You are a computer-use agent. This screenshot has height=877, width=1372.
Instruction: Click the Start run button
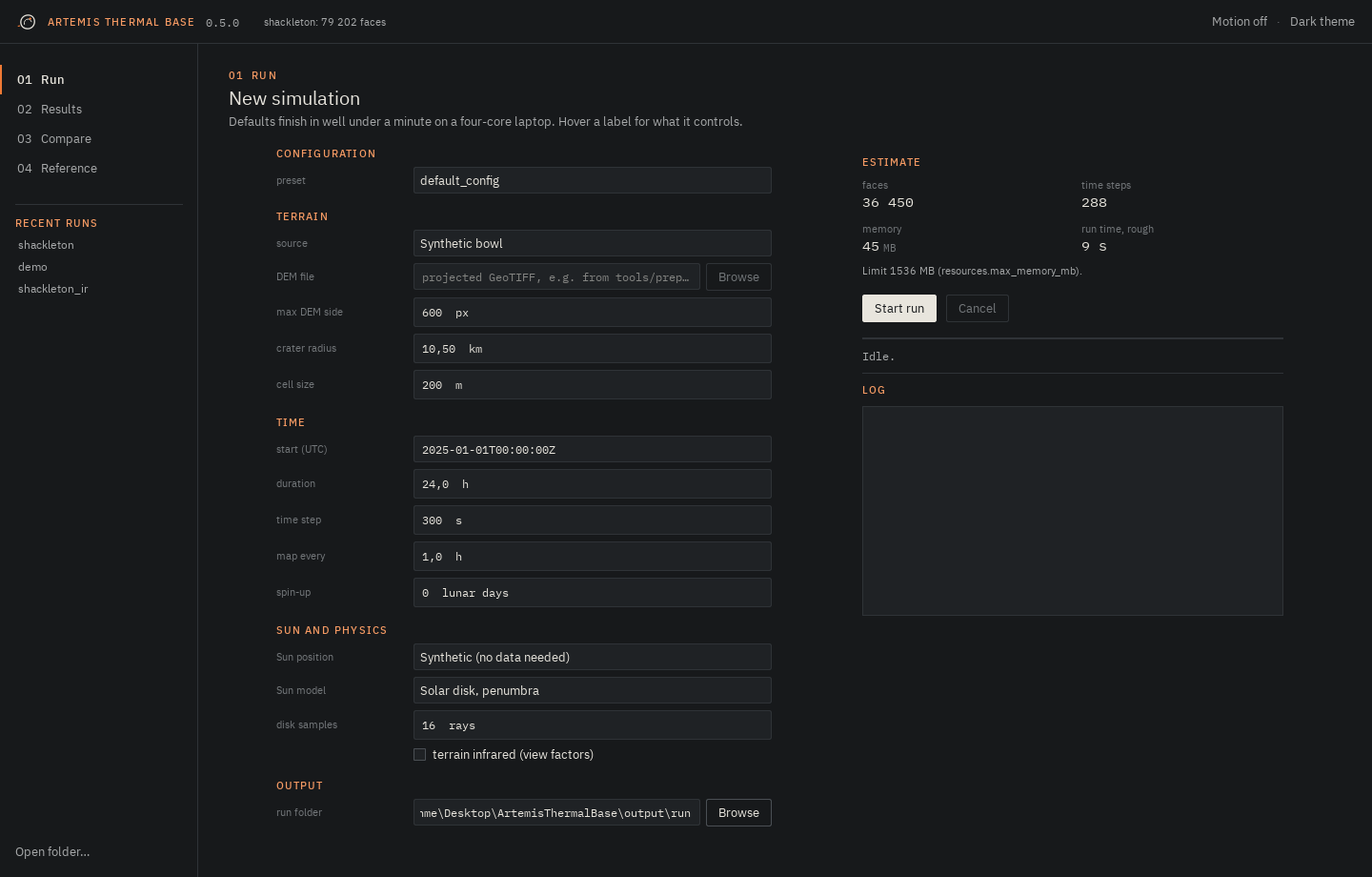(899, 308)
